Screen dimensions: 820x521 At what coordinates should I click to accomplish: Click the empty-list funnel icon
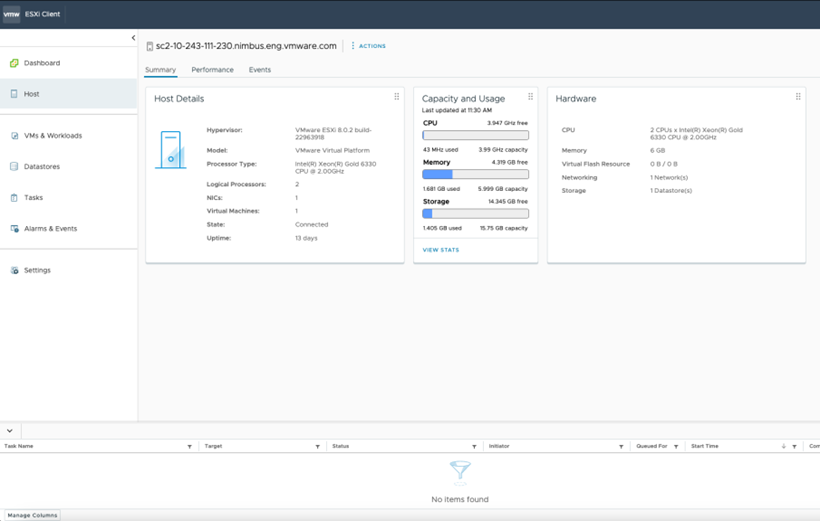pyautogui.click(x=460, y=472)
